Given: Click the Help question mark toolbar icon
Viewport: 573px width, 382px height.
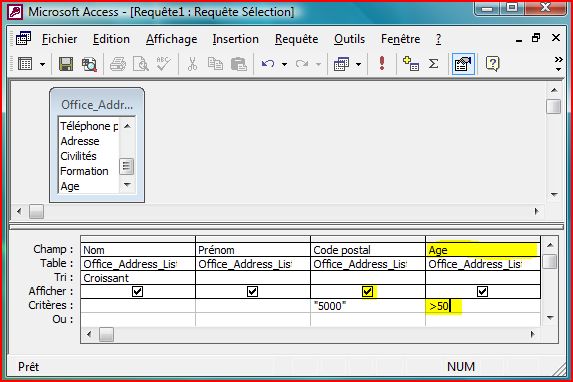Looking at the screenshot, I should click(492, 64).
